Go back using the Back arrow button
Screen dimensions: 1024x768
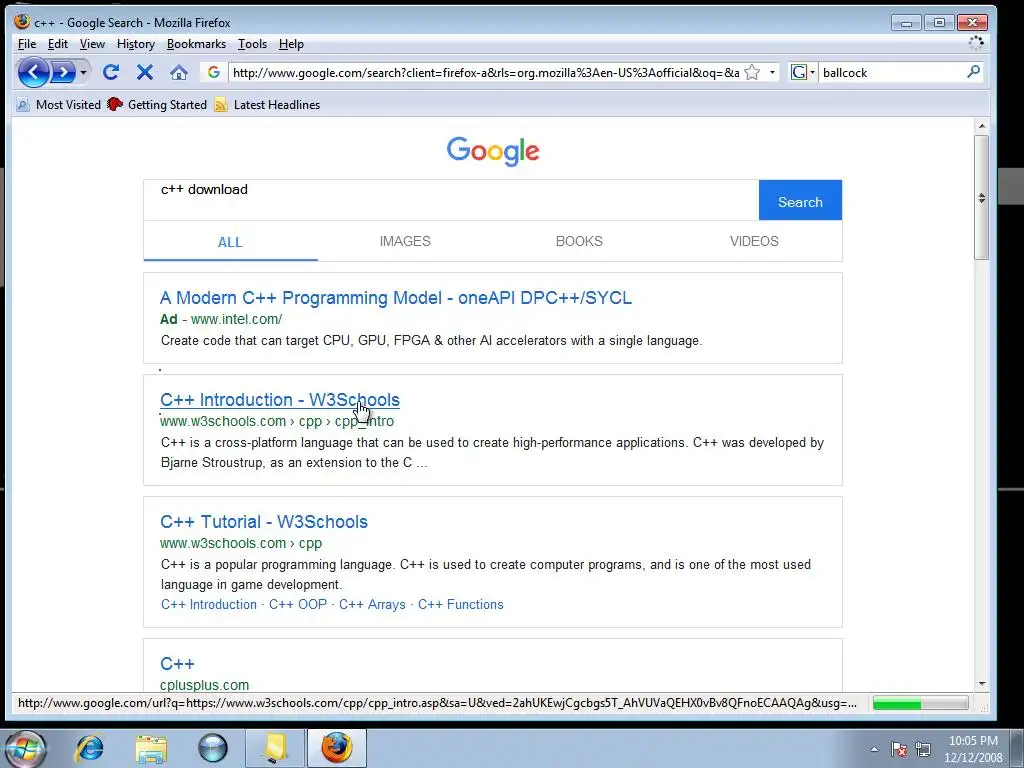[33, 72]
